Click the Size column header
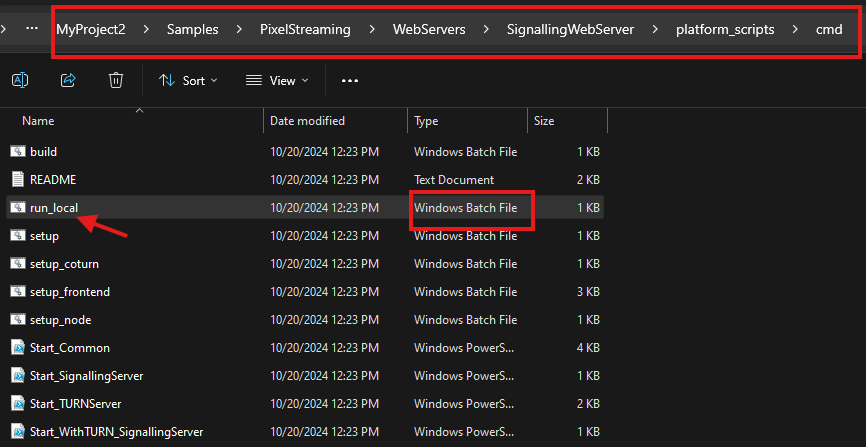The height and width of the screenshot is (447, 866). coord(544,121)
